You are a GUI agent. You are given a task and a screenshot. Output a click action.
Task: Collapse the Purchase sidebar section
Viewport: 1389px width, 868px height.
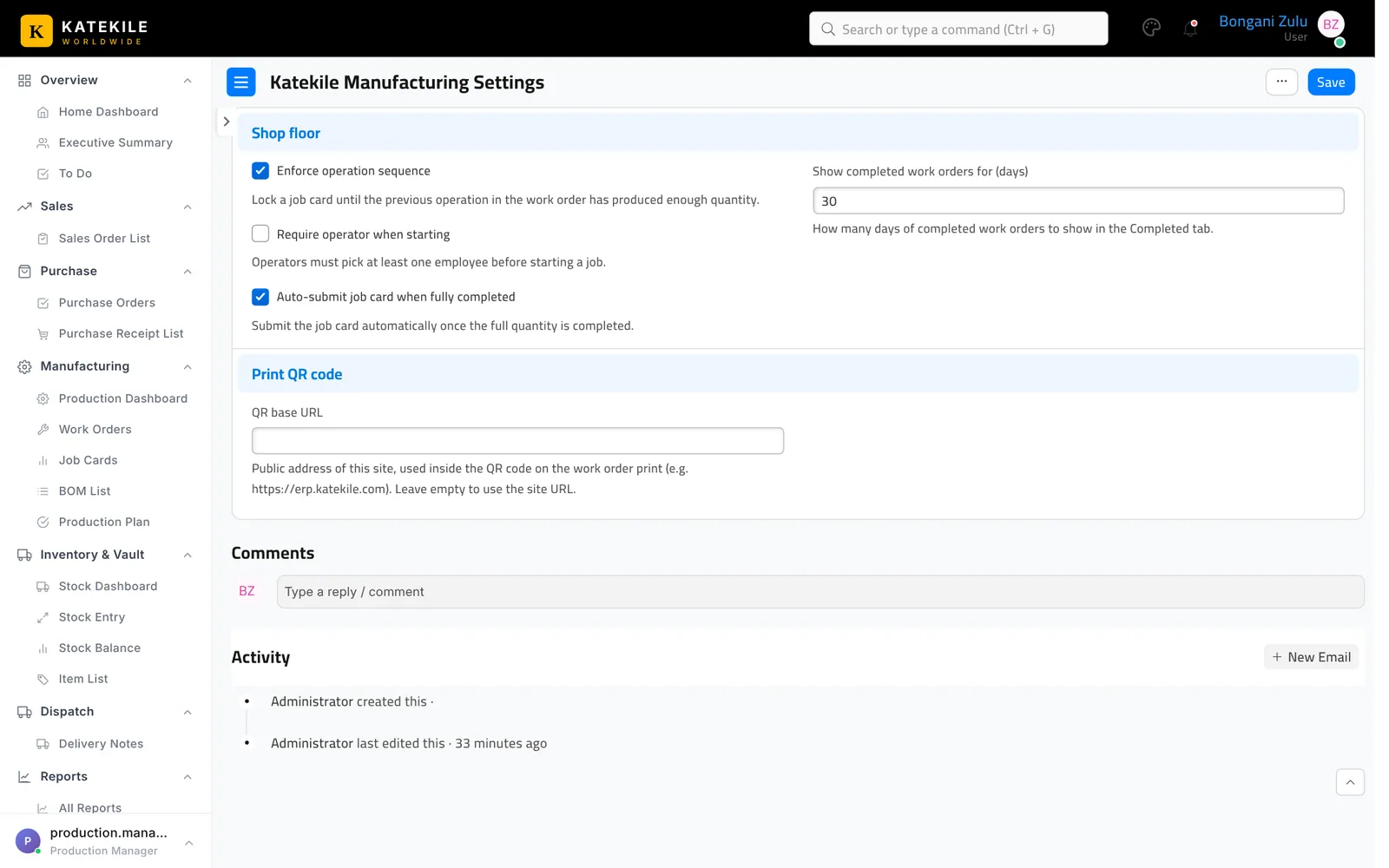[188, 272]
